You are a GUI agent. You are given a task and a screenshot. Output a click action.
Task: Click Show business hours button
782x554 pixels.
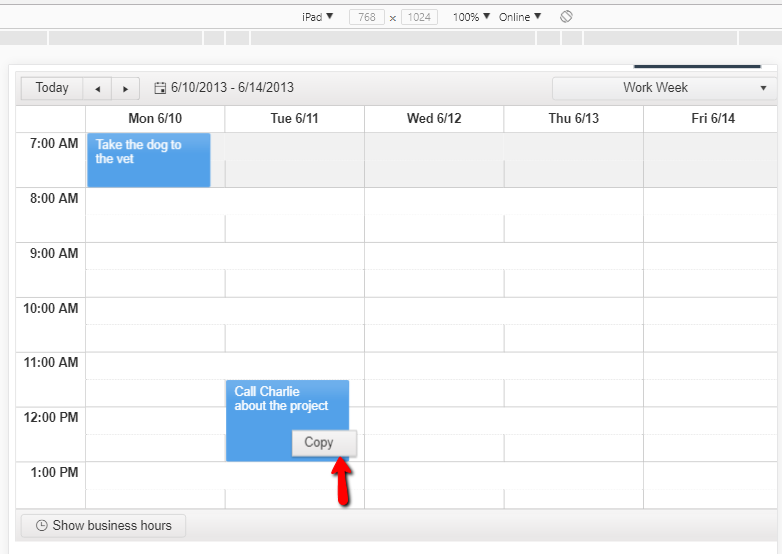103,526
